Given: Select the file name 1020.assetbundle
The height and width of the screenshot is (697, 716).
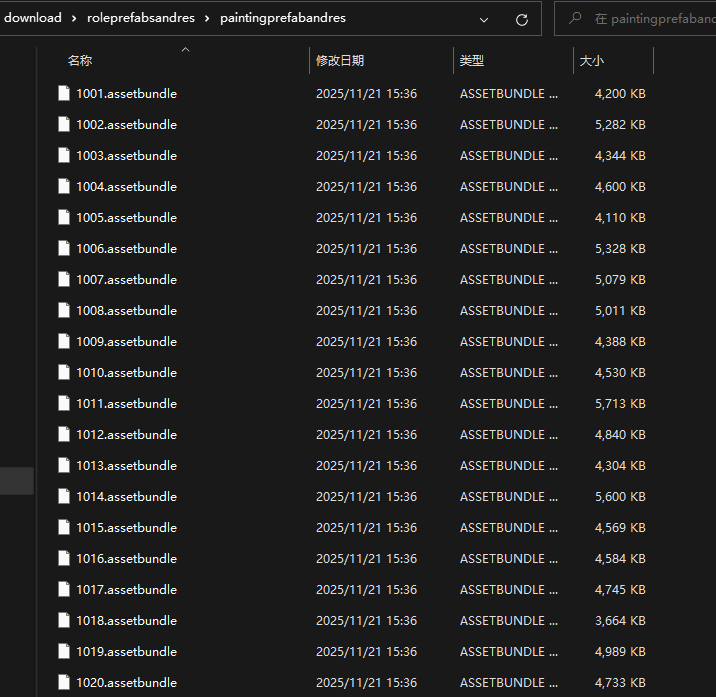Looking at the screenshot, I should 126,683.
